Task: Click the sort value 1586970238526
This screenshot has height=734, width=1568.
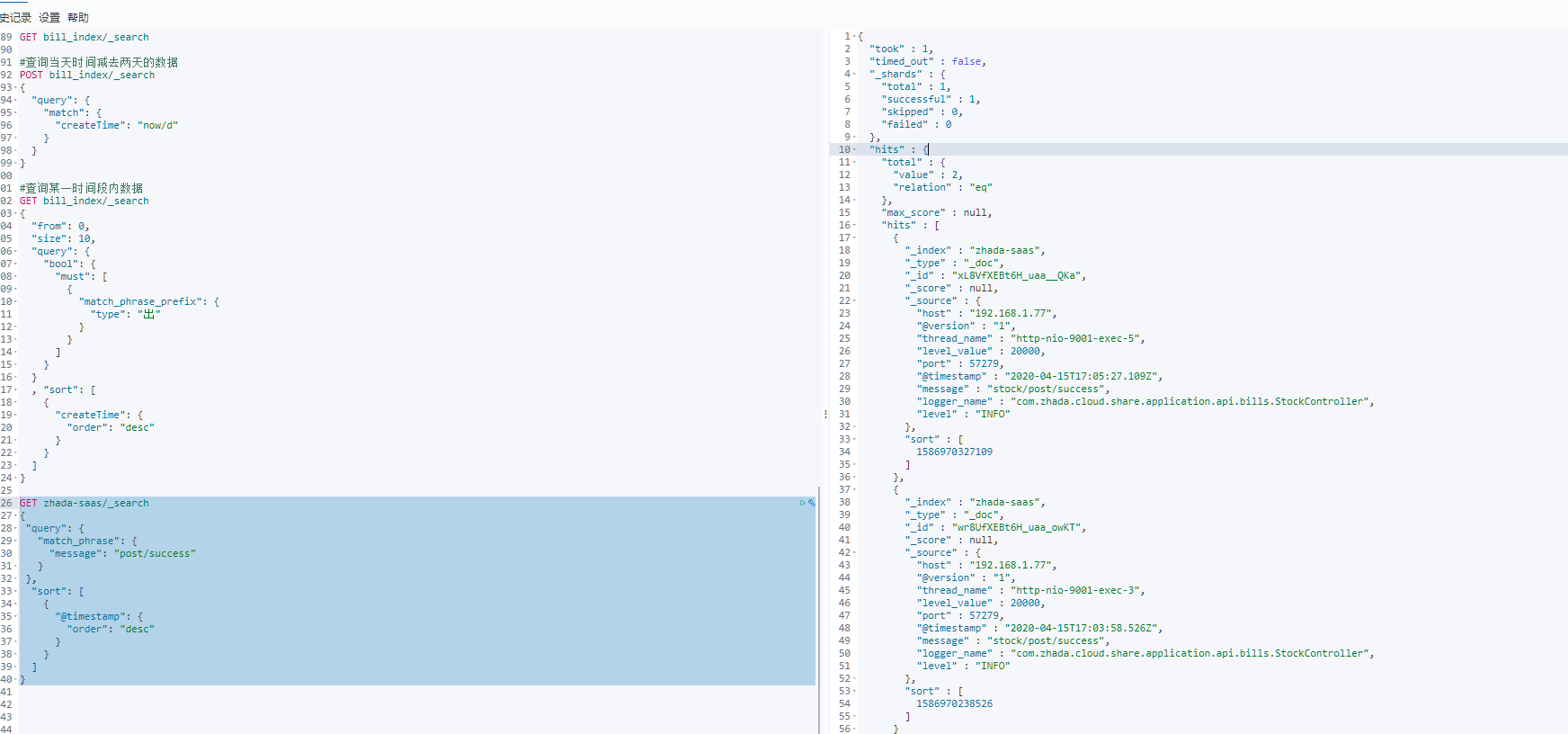Action: pyautogui.click(x=955, y=703)
